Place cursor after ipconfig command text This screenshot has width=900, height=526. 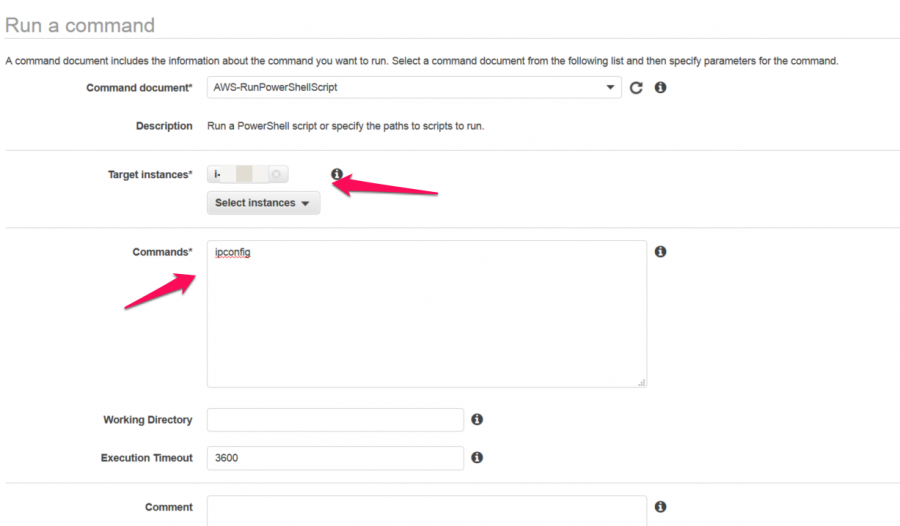(x=251, y=252)
